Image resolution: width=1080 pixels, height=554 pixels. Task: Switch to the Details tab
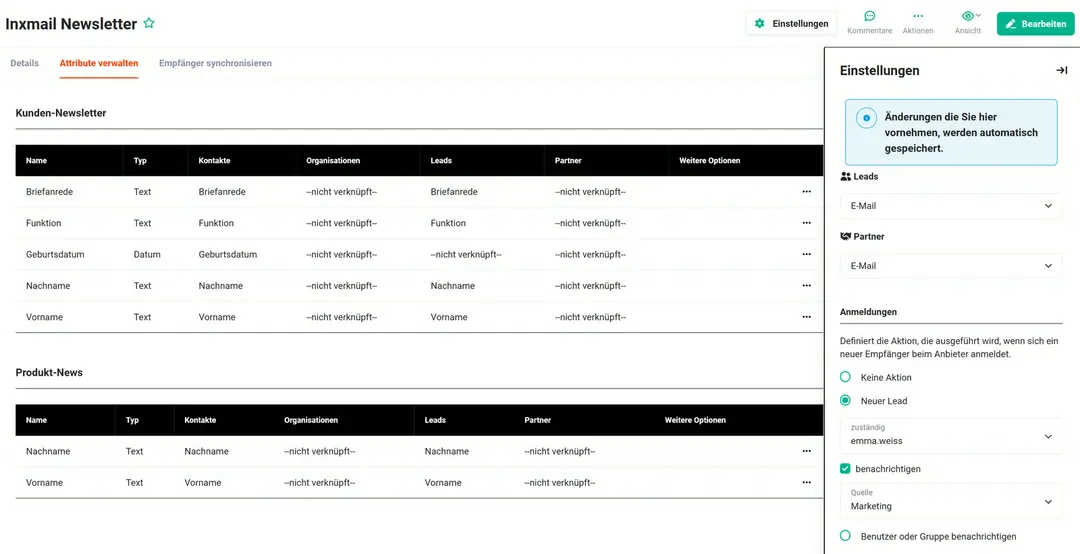(25, 63)
